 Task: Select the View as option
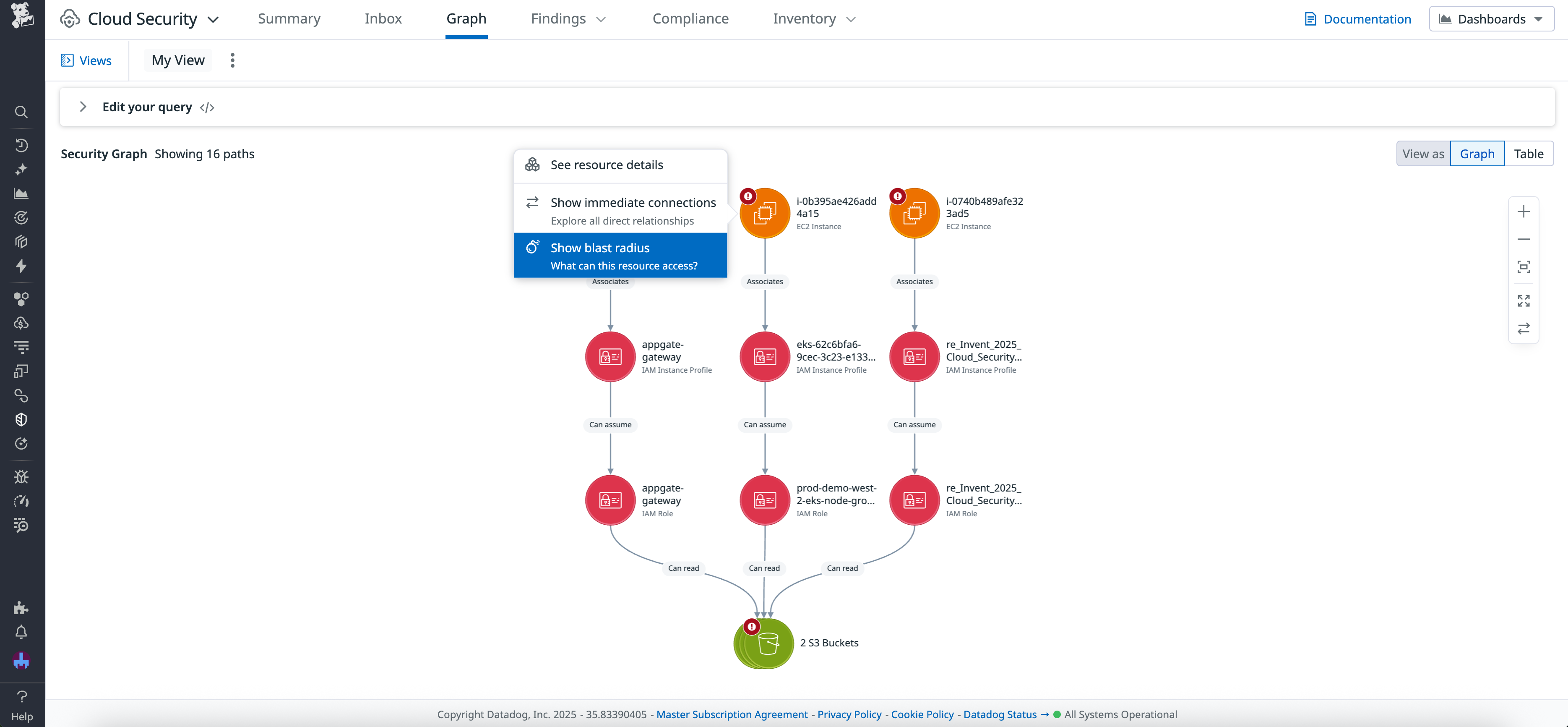click(1423, 154)
